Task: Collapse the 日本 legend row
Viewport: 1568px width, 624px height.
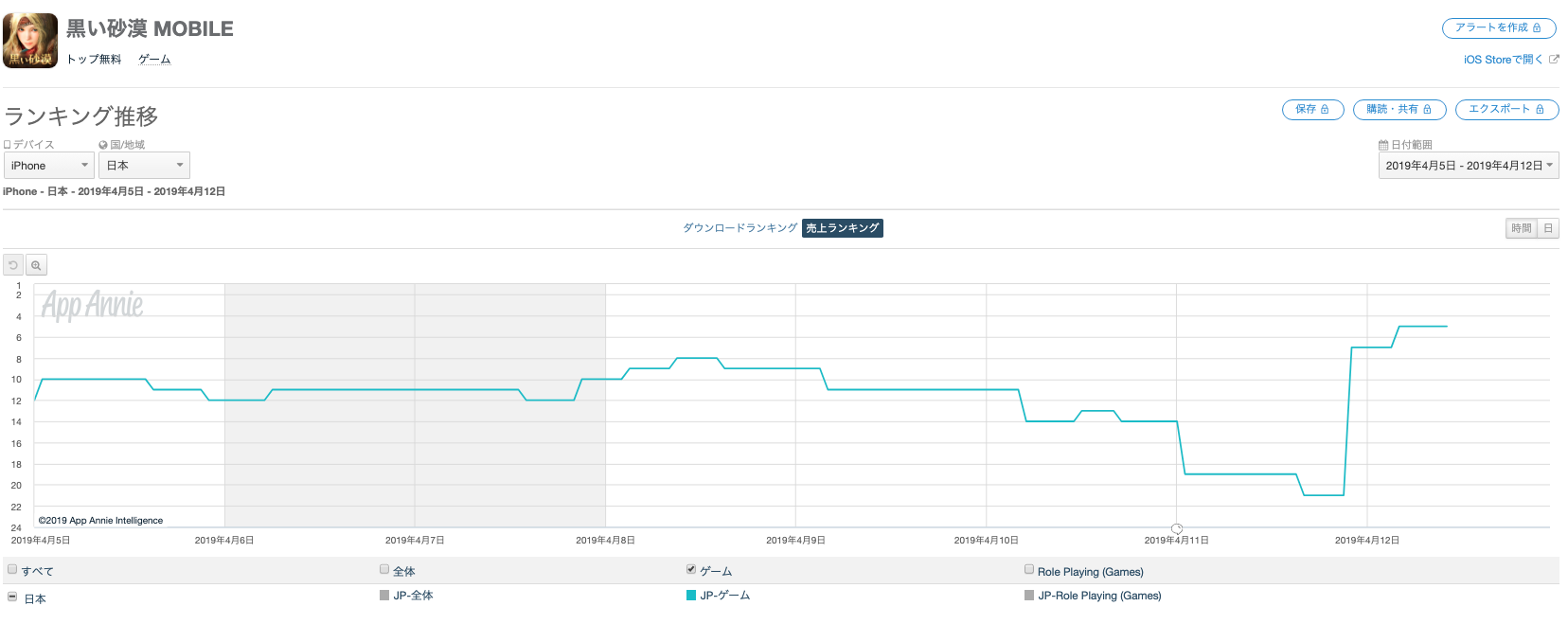Action: (x=12, y=597)
